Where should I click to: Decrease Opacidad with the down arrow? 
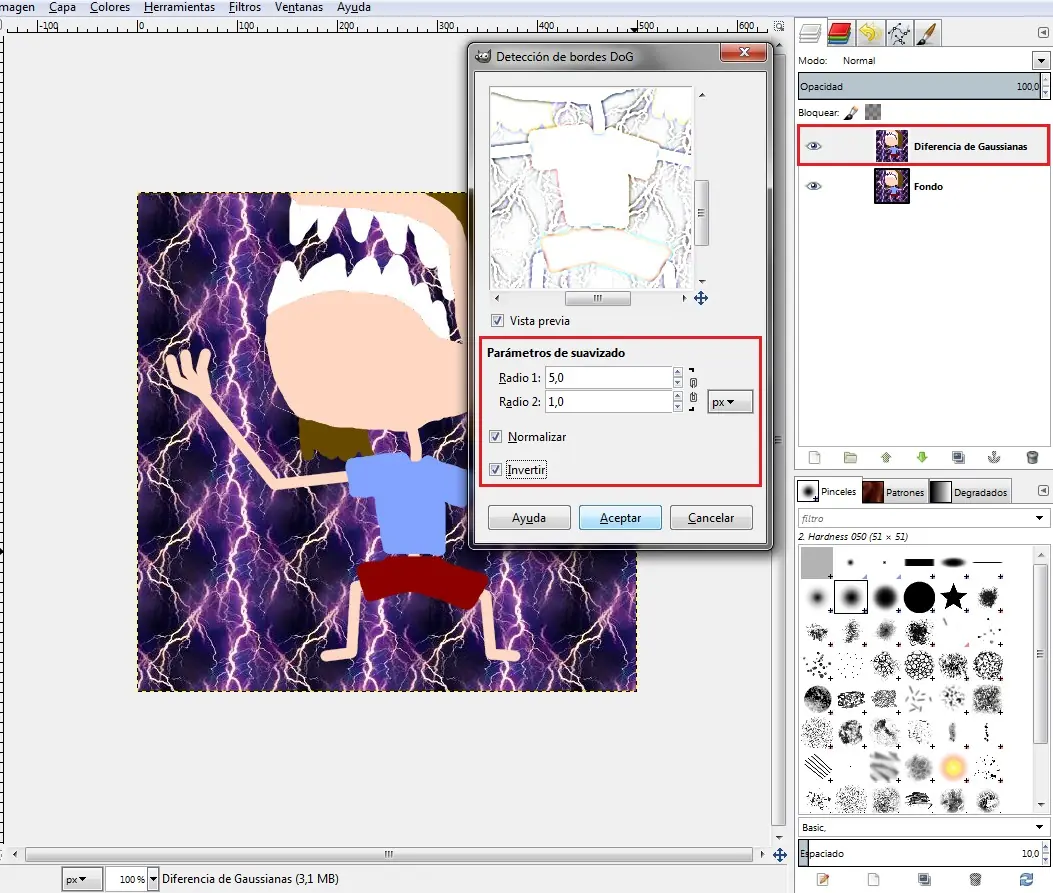click(x=1045, y=93)
